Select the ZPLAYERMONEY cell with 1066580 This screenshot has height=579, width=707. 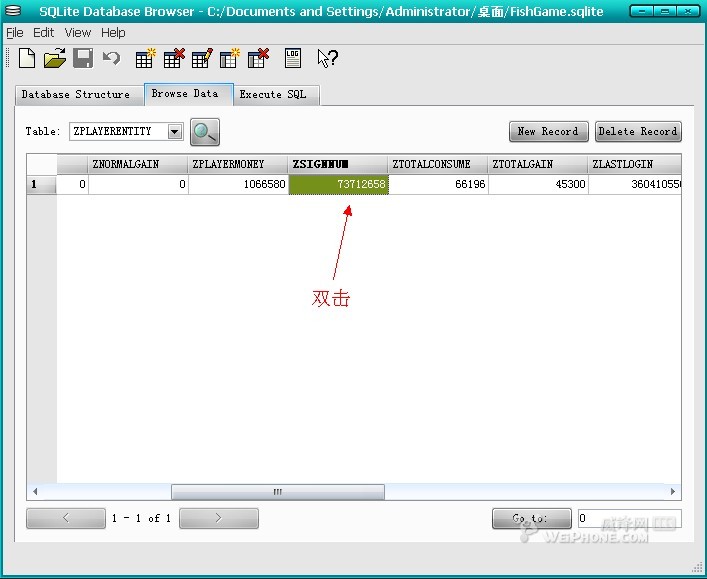pos(238,185)
